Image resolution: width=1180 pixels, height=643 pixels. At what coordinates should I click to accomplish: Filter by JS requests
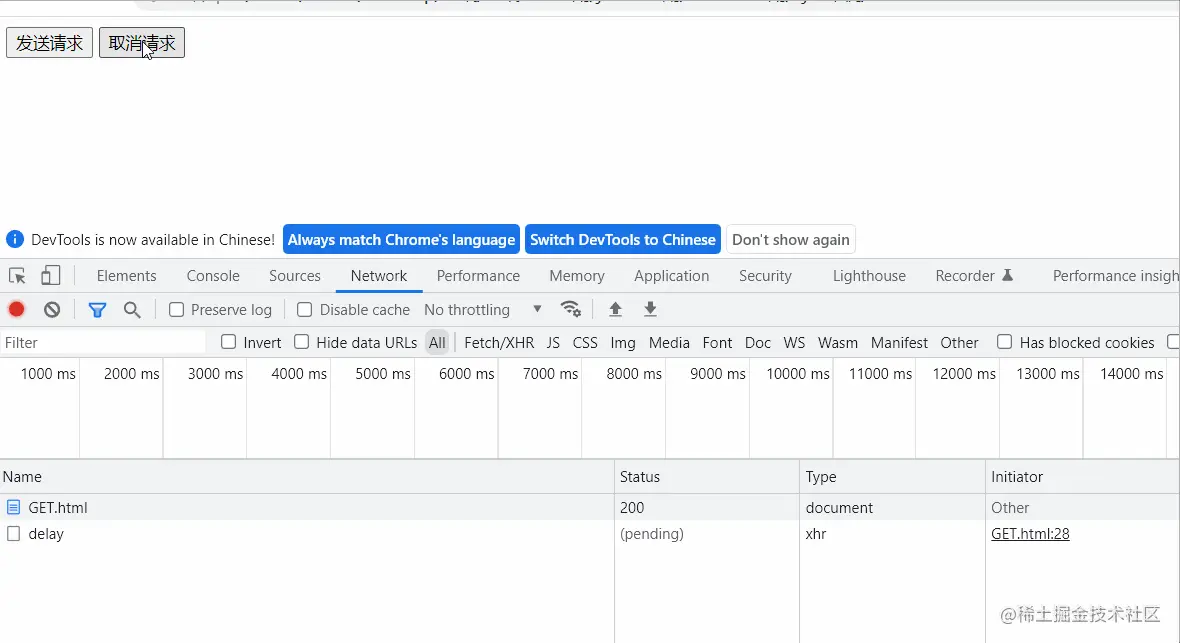553,343
